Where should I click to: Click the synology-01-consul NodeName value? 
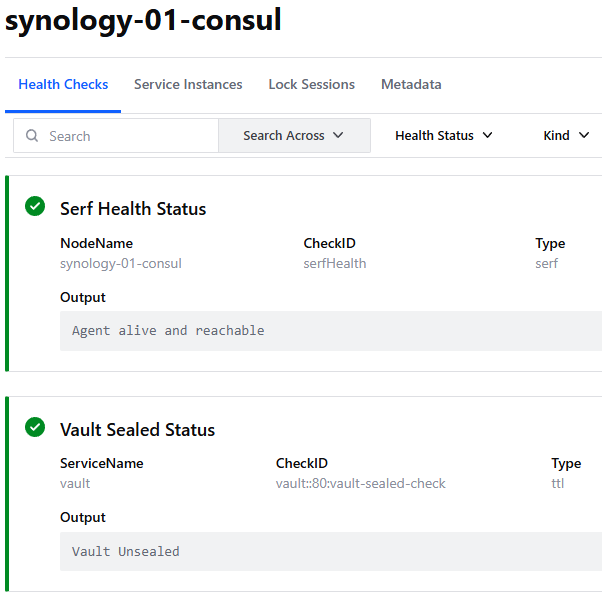click(x=121, y=264)
